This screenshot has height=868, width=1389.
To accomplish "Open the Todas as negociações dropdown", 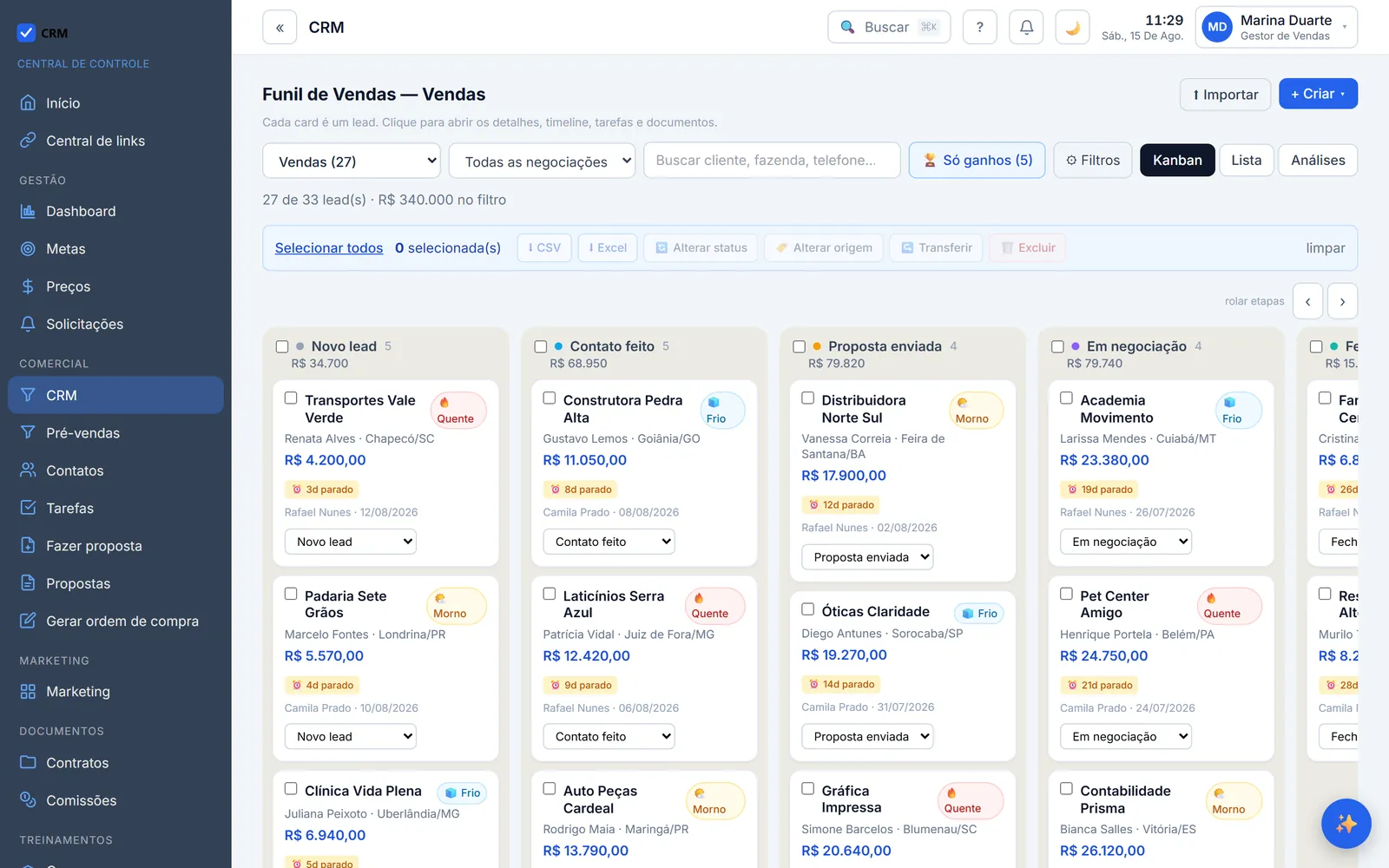I will click(542, 161).
